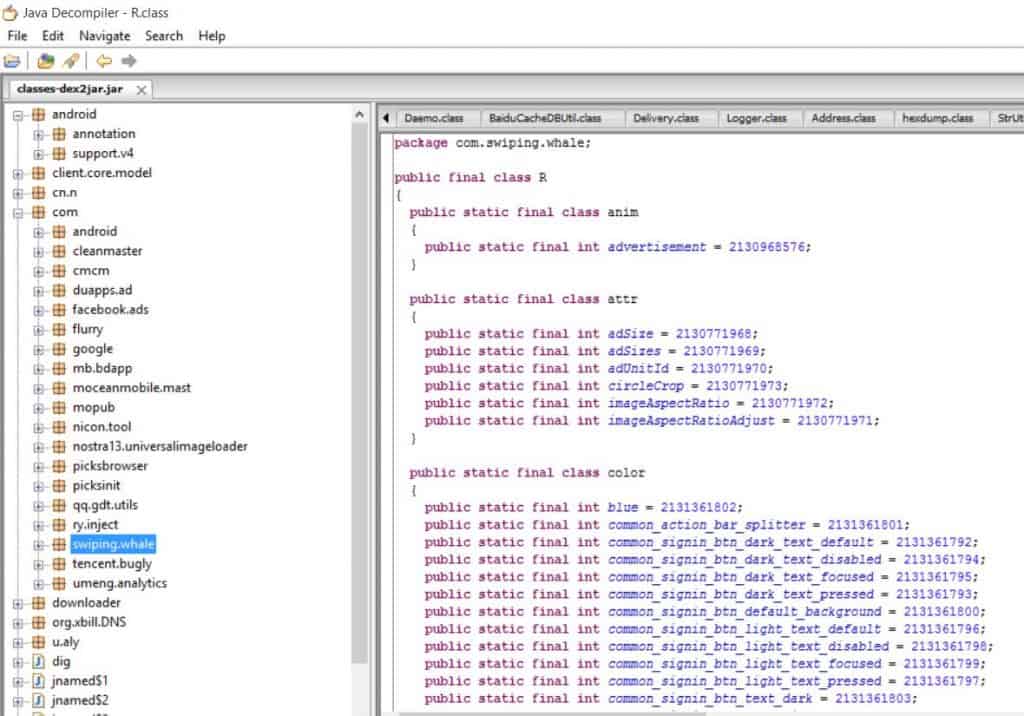The image size is (1024, 716).
Task: Switch to the BaiduCacheDBUtil.class tab
Action: (545, 118)
